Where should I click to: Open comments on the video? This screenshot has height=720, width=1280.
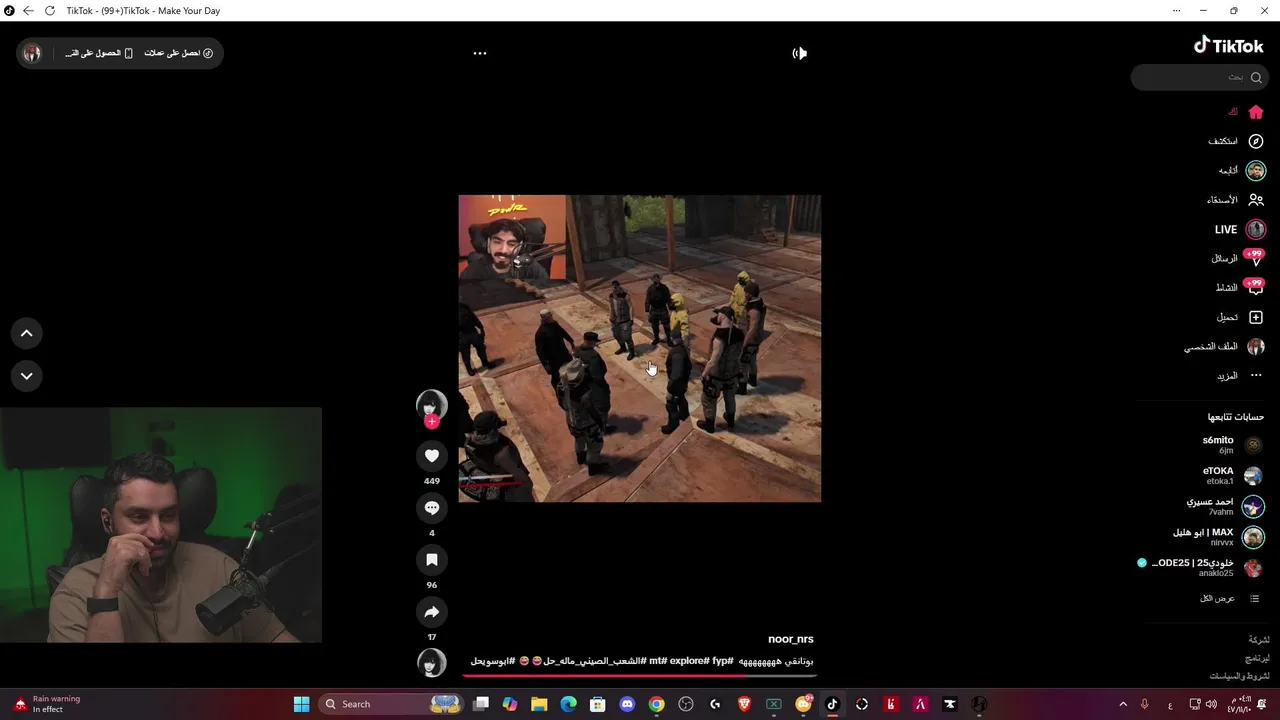(432, 508)
